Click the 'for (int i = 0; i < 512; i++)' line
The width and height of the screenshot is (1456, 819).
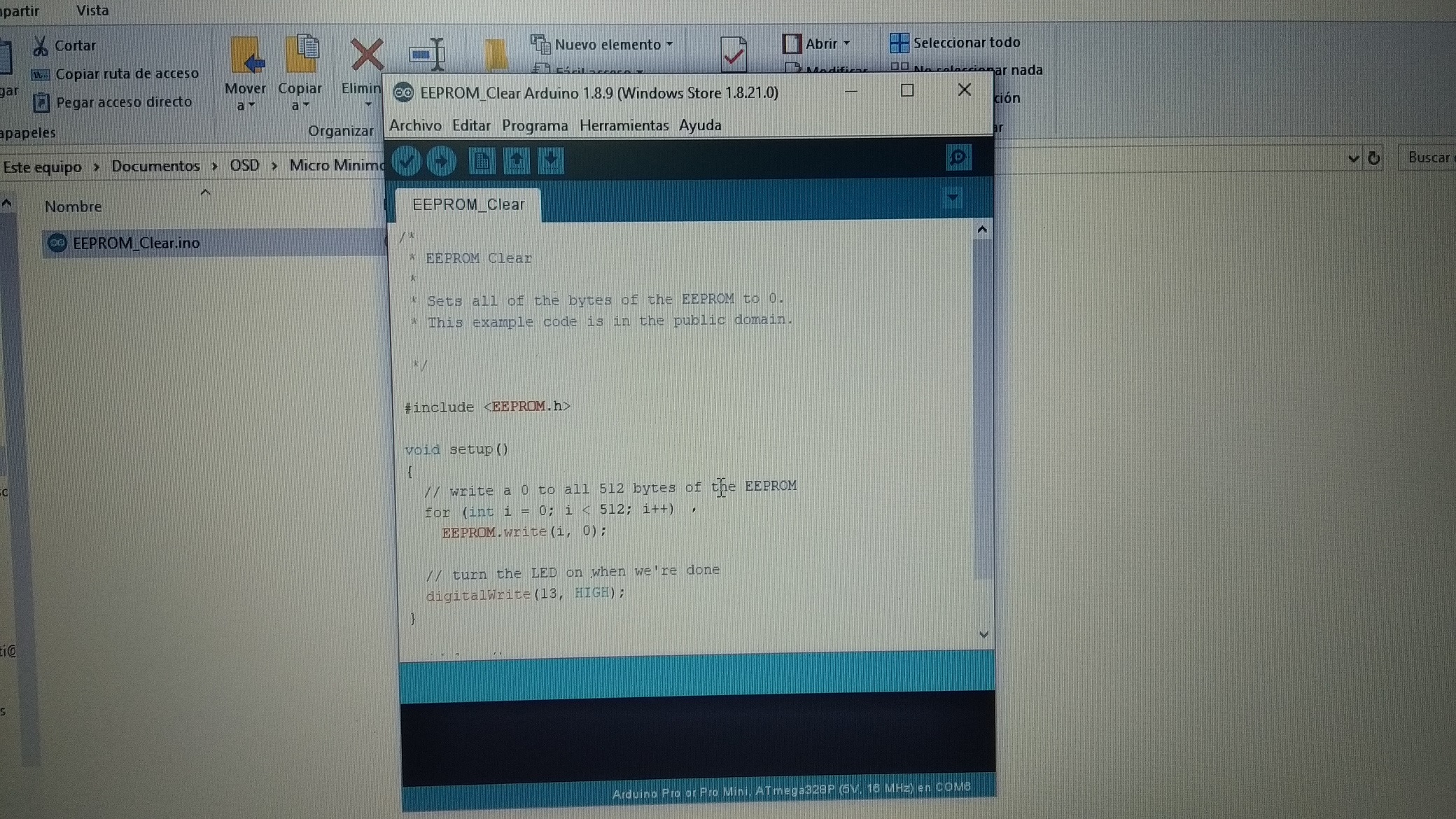[549, 511]
